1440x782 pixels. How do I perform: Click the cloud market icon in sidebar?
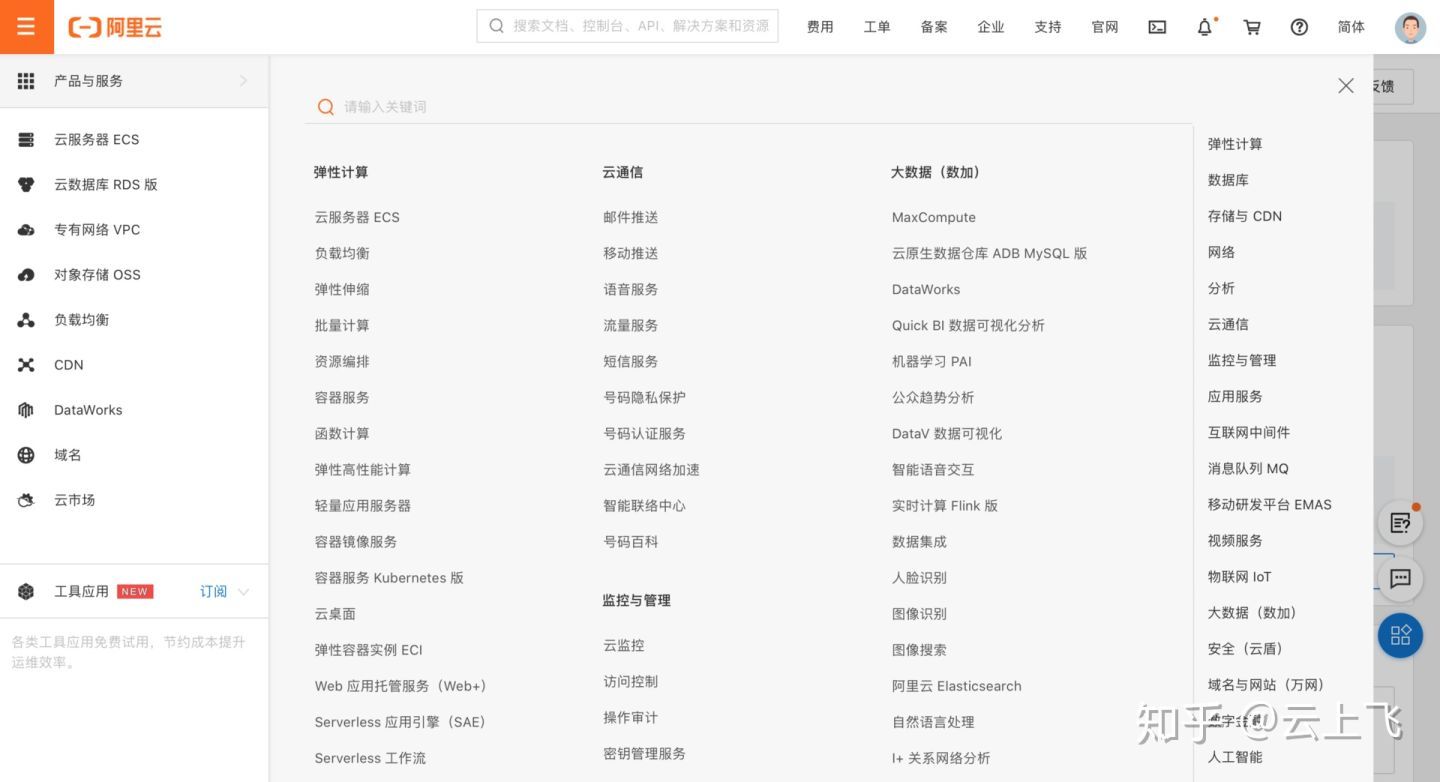26,500
